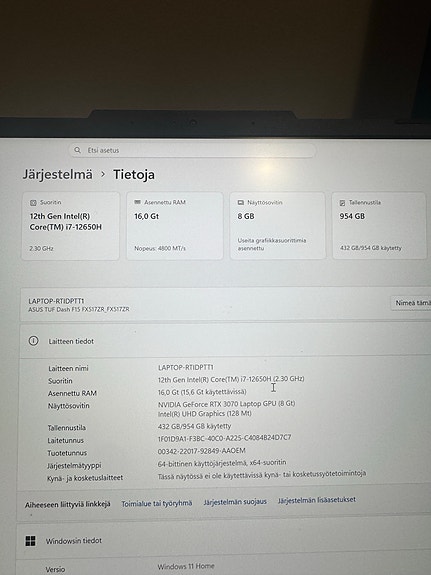Select the '8 GB' display adapter value
Image resolution: width=431 pixels, height=575 pixels.
click(x=246, y=216)
